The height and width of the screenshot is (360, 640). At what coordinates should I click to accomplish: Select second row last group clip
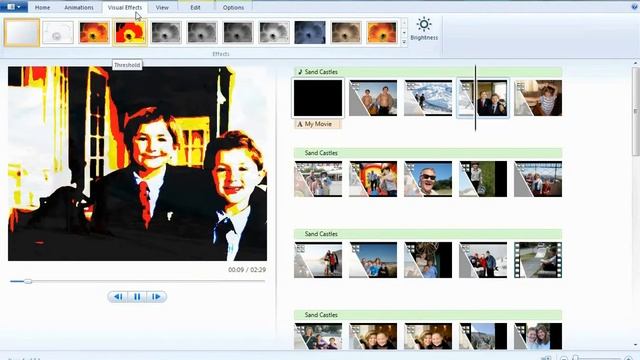click(x=538, y=179)
